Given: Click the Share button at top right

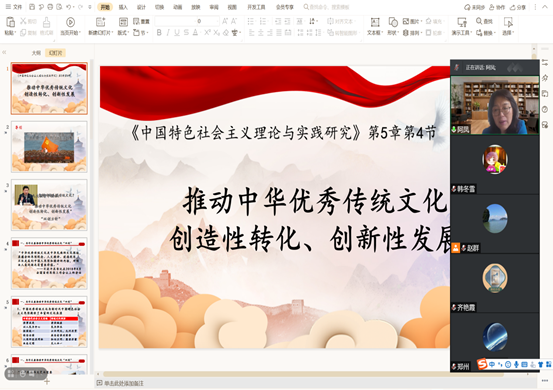Looking at the screenshot, I should tap(518, 7).
